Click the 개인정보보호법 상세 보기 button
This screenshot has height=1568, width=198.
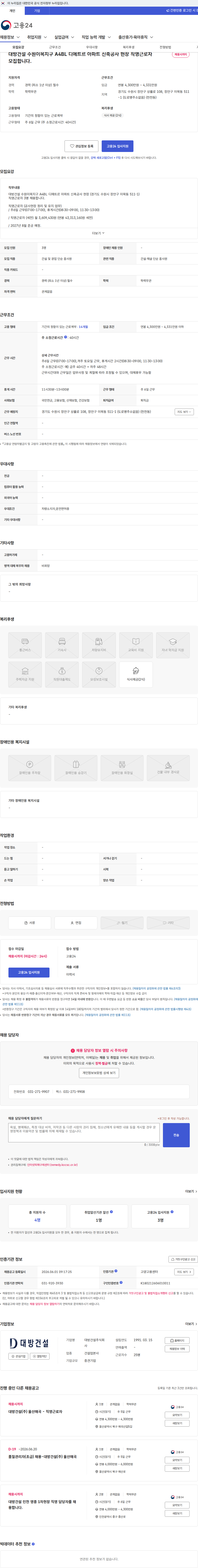[99, 1073]
